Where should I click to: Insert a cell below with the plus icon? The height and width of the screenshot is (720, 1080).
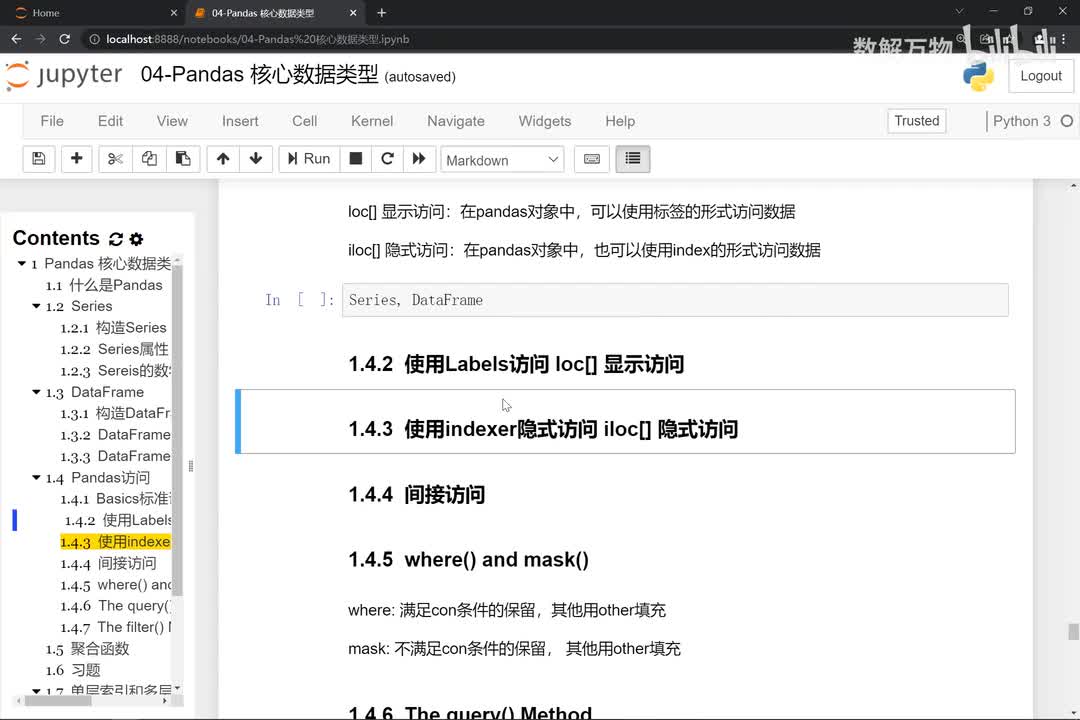pos(76,159)
